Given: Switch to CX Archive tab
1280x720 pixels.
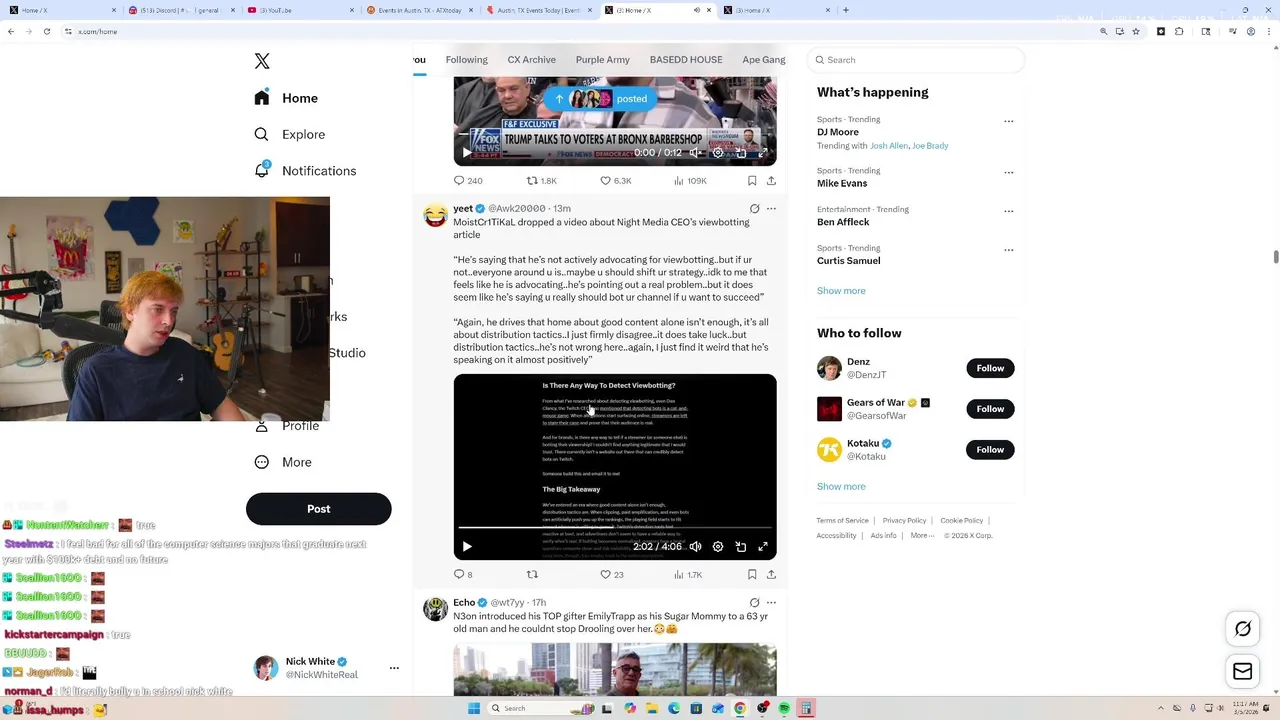Looking at the screenshot, I should point(531,60).
